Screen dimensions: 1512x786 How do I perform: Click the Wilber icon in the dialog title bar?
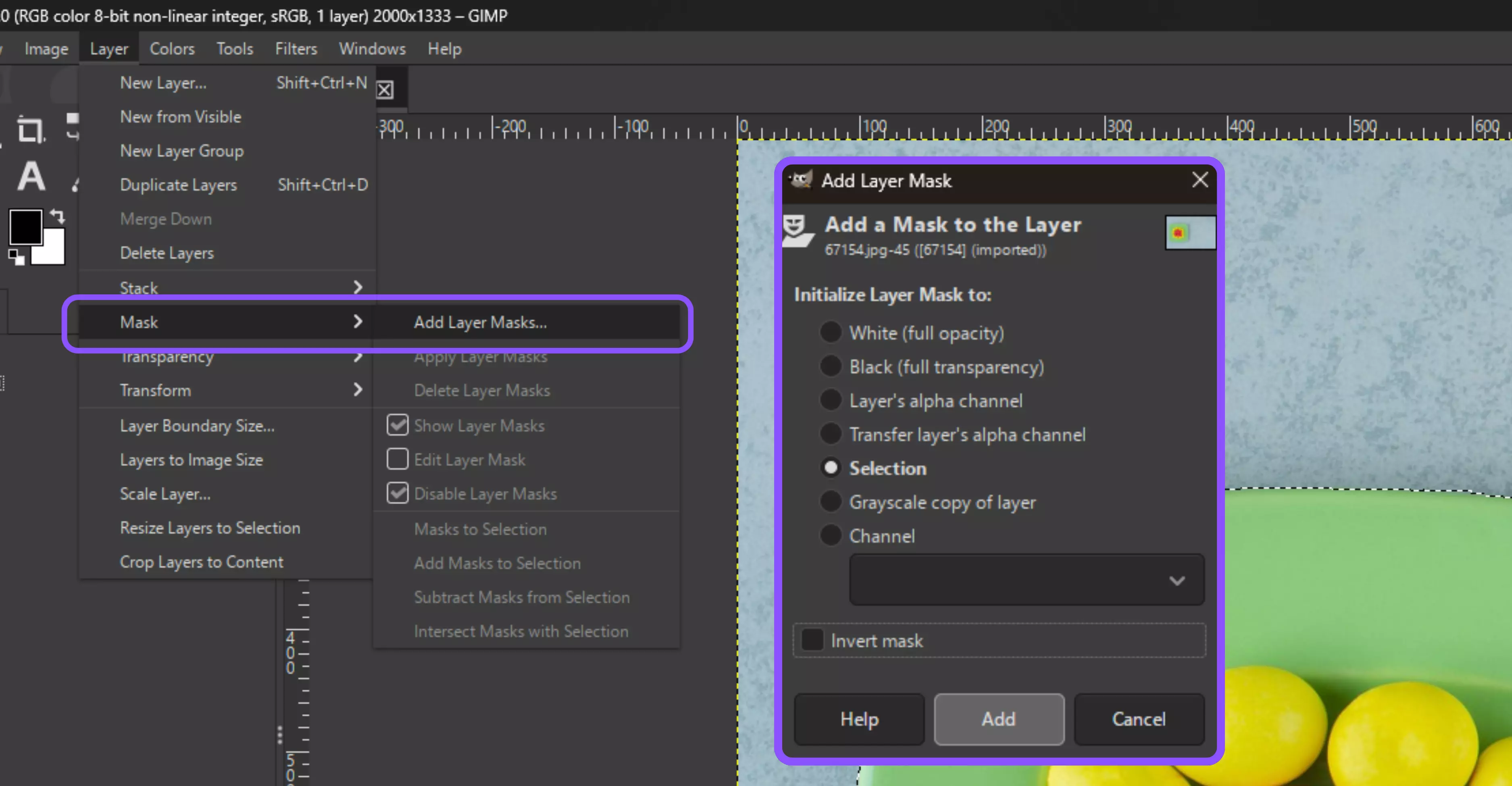point(800,180)
